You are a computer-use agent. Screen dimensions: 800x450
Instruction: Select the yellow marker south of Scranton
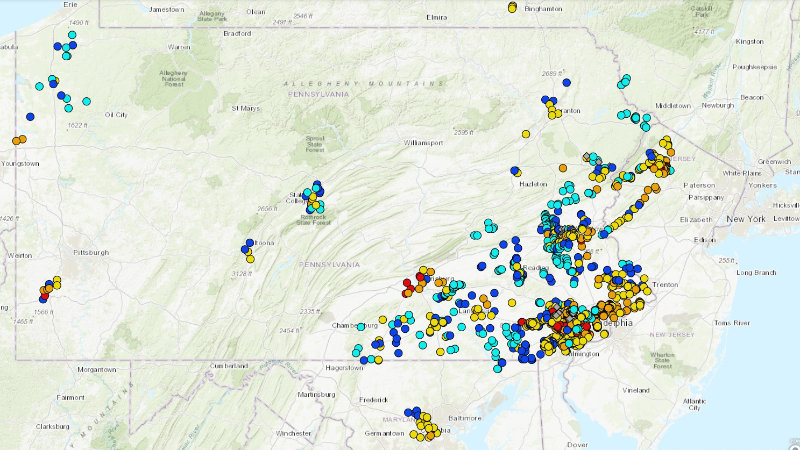click(x=526, y=134)
